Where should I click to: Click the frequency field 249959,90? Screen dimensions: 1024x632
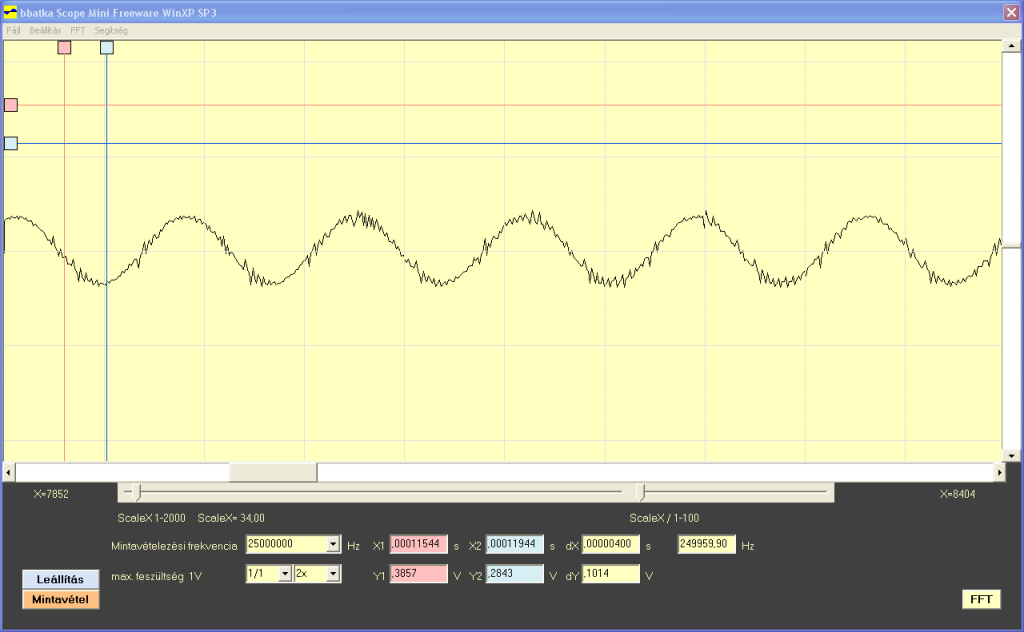click(x=707, y=545)
